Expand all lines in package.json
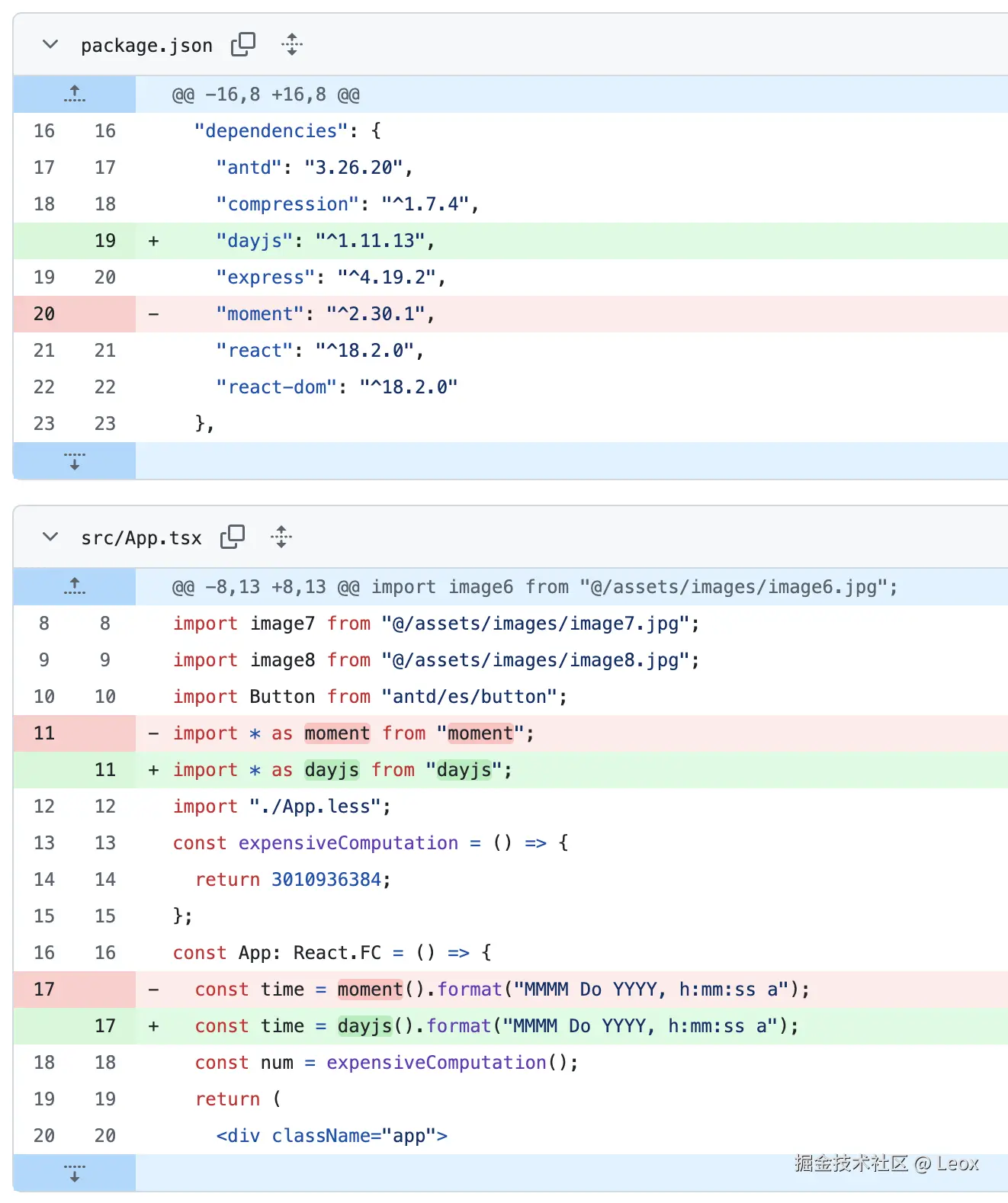This screenshot has width=1008, height=1203. click(291, 44)
